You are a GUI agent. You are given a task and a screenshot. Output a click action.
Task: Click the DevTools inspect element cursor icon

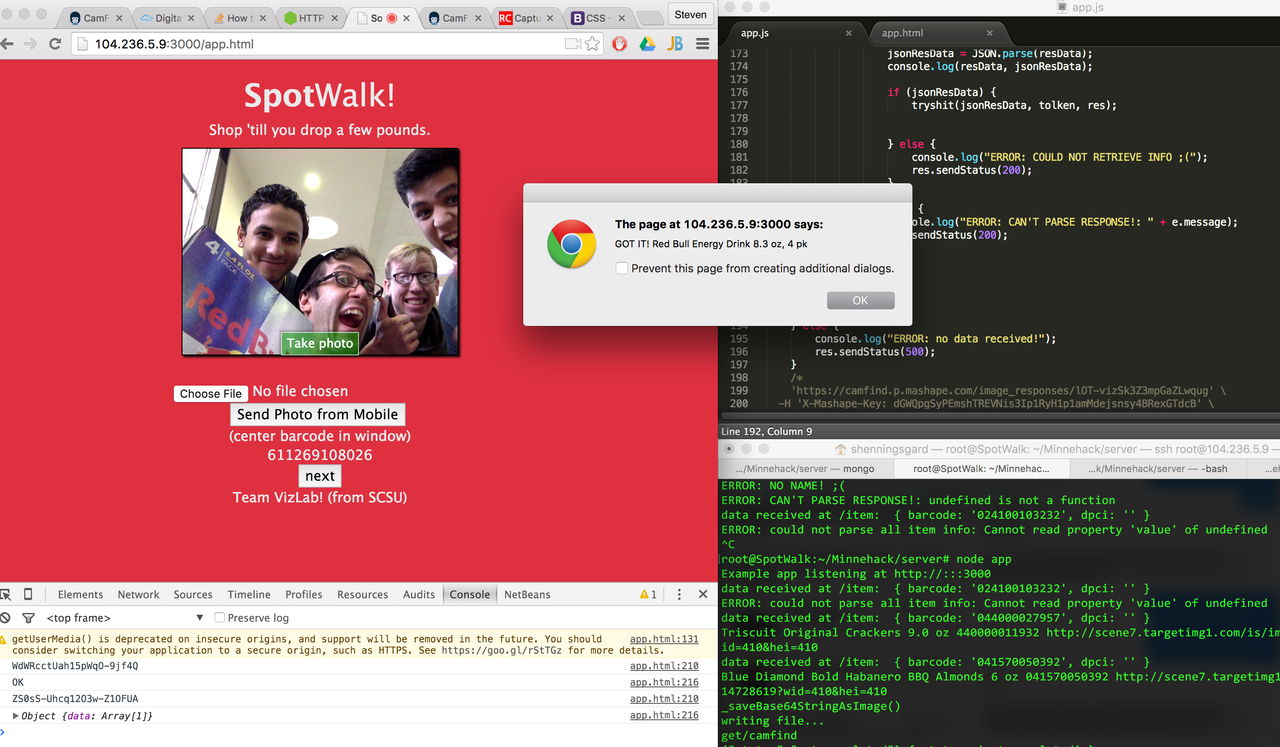[7, 594]
